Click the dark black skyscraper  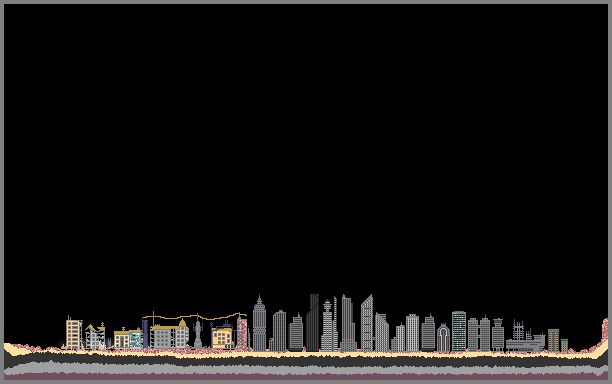coord(312,323)
